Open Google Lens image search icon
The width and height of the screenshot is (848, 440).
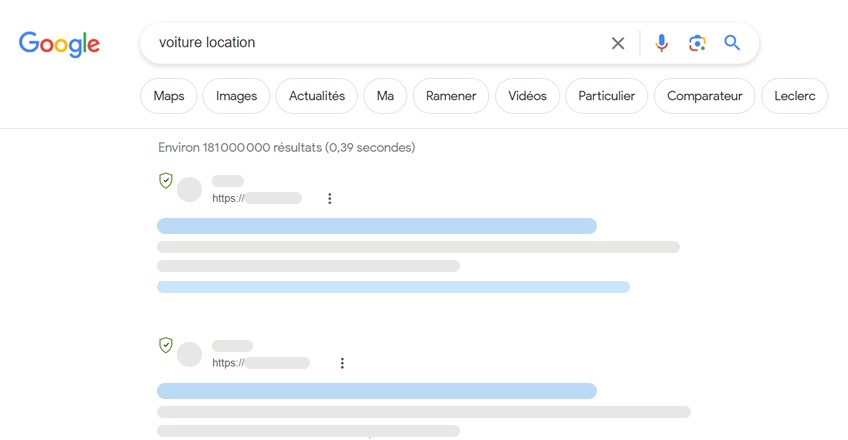[697, 43]
